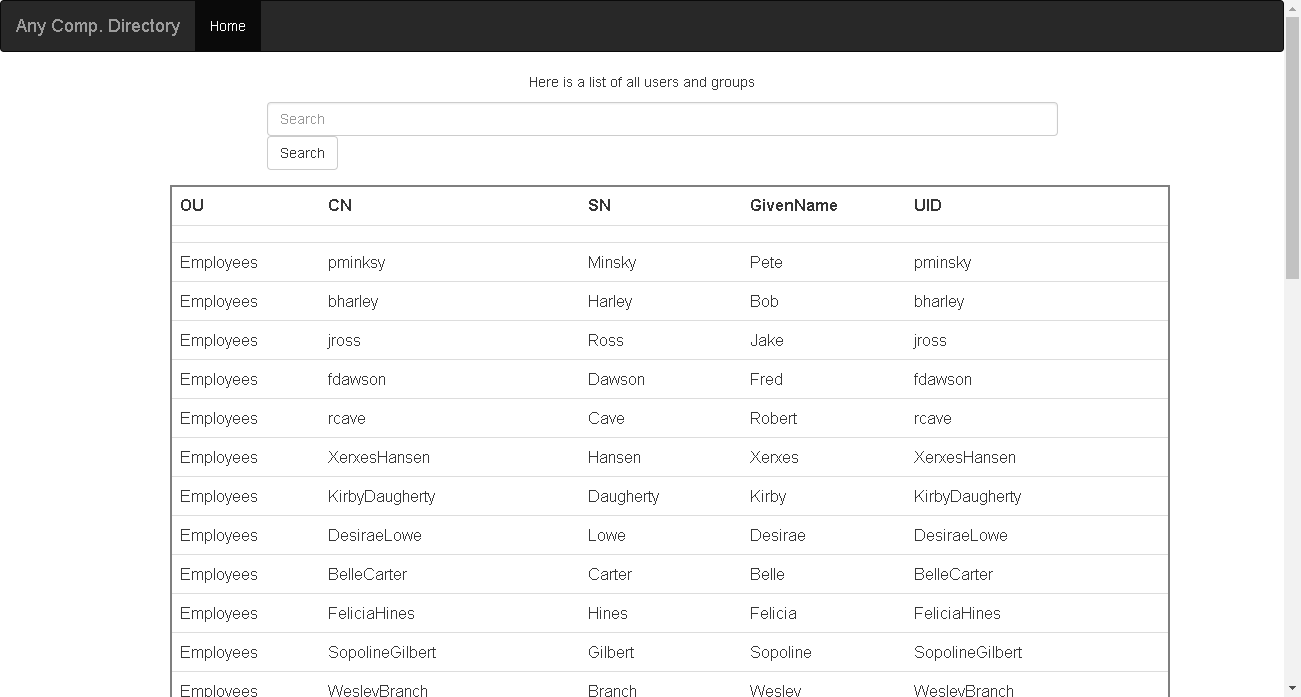Click the scrollbar down arrow
The height and width of the screenshot is (697, 1301).
1292,688
